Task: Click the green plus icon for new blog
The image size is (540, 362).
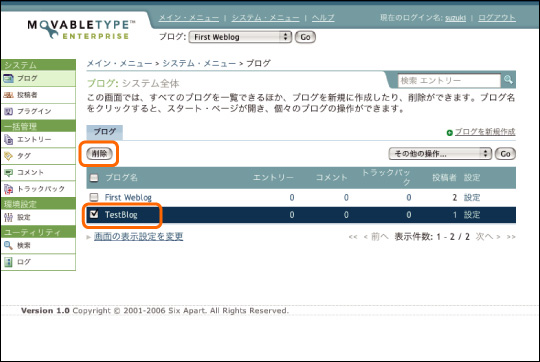Action: pyautogui.click(x=449, y=132)
